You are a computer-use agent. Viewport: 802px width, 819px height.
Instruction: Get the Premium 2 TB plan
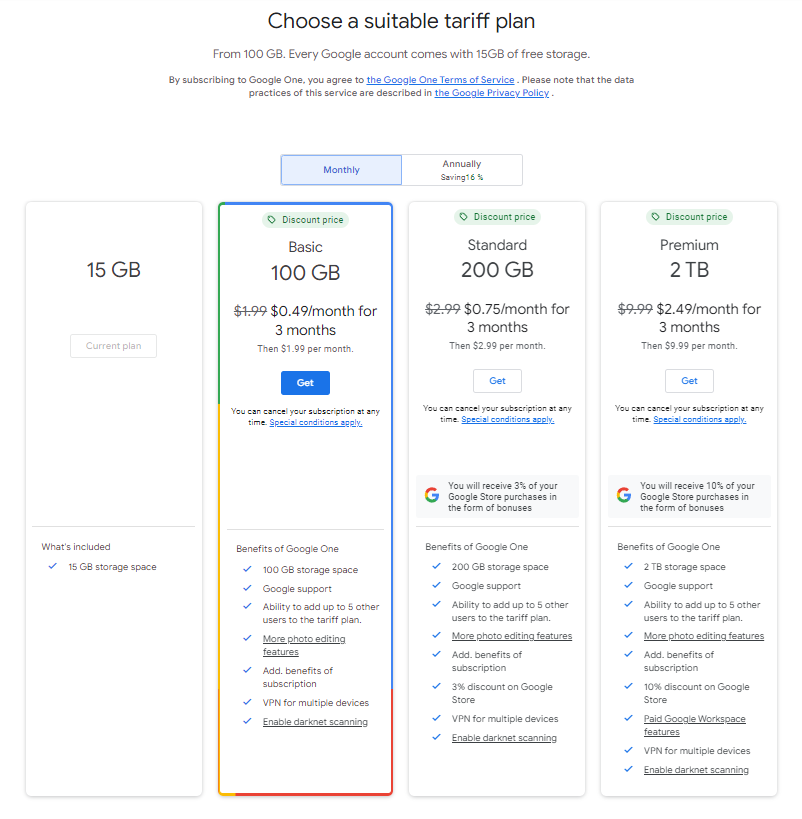pyautogui.click(x=689, y=381)
